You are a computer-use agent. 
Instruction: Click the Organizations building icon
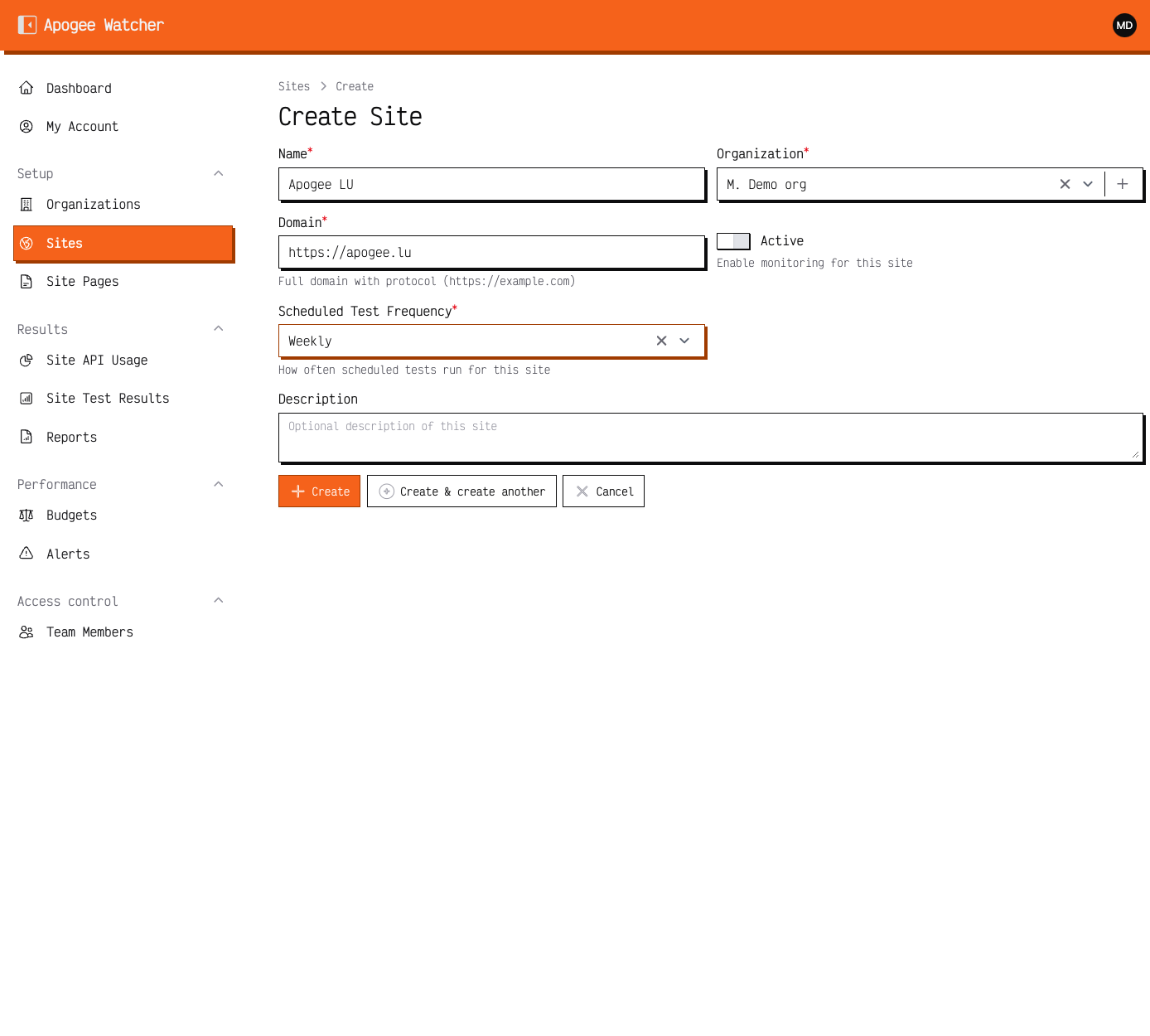coord(27,204)
